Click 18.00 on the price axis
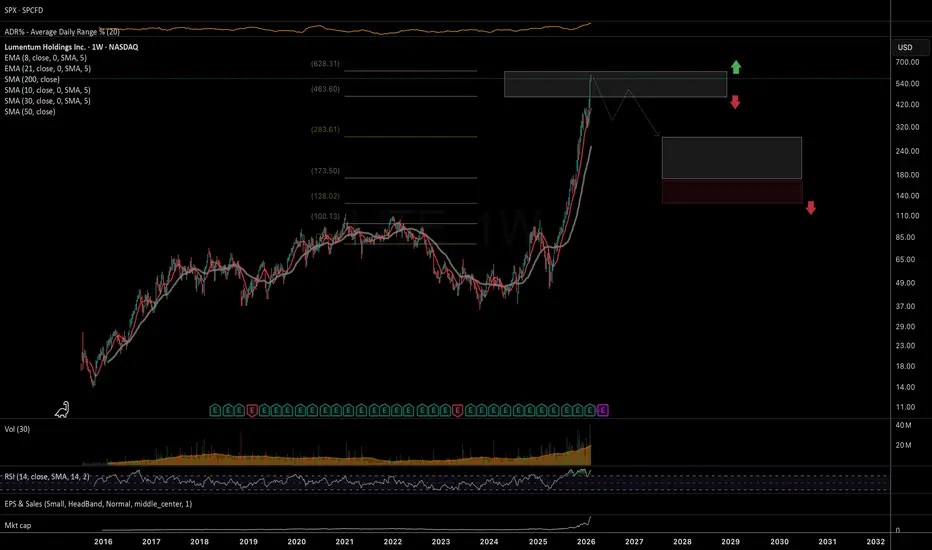 click(x=905, y=366)
